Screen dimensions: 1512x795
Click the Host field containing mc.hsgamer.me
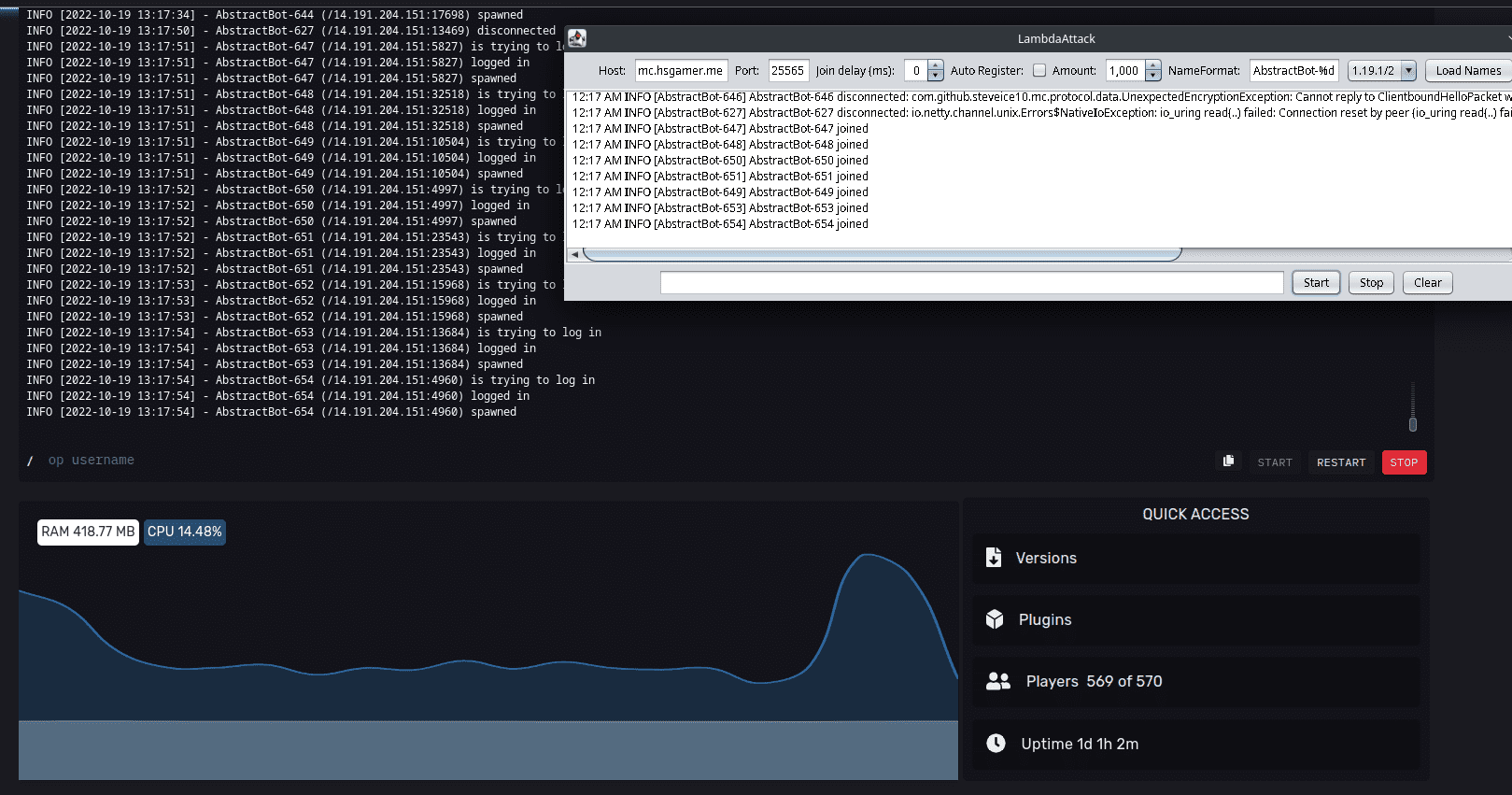pyautogui.click(x=681, y=71)
